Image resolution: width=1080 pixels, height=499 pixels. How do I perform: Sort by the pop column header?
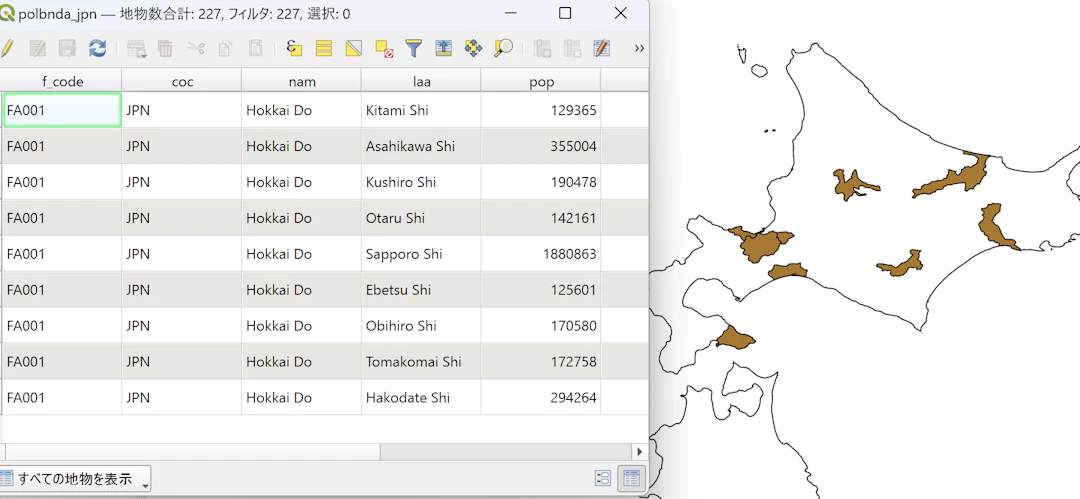[x=541, y=81]
